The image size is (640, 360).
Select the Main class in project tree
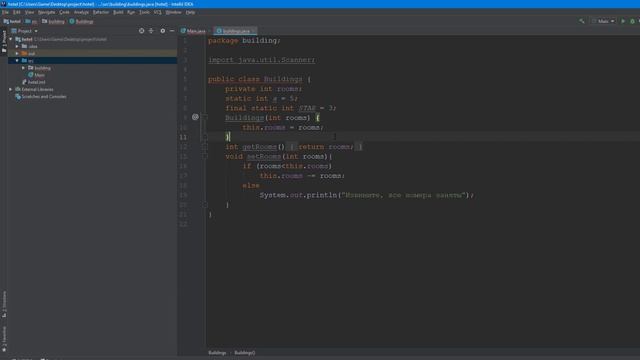[x=36, y=75]
